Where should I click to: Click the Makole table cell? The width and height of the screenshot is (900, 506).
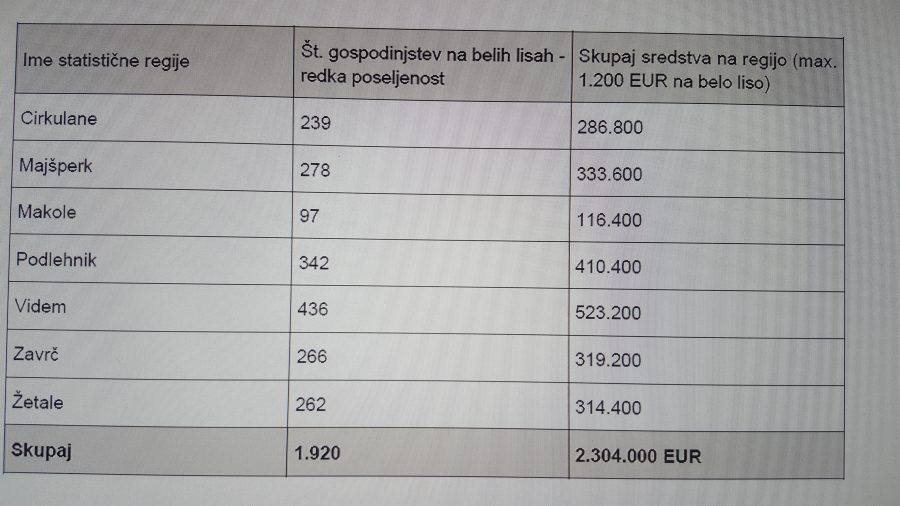click(x=47, y=212)
